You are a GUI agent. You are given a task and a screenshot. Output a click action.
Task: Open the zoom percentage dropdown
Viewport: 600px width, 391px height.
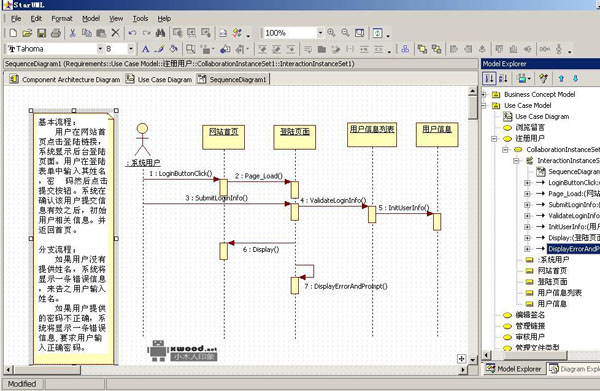tap(320, 33)
